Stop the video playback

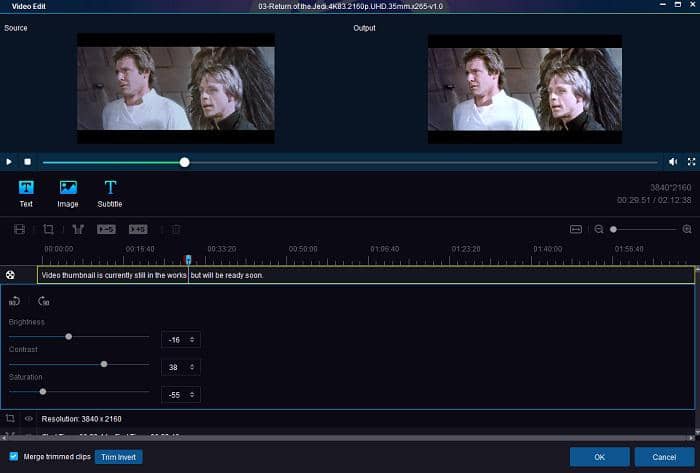(27, 162)
